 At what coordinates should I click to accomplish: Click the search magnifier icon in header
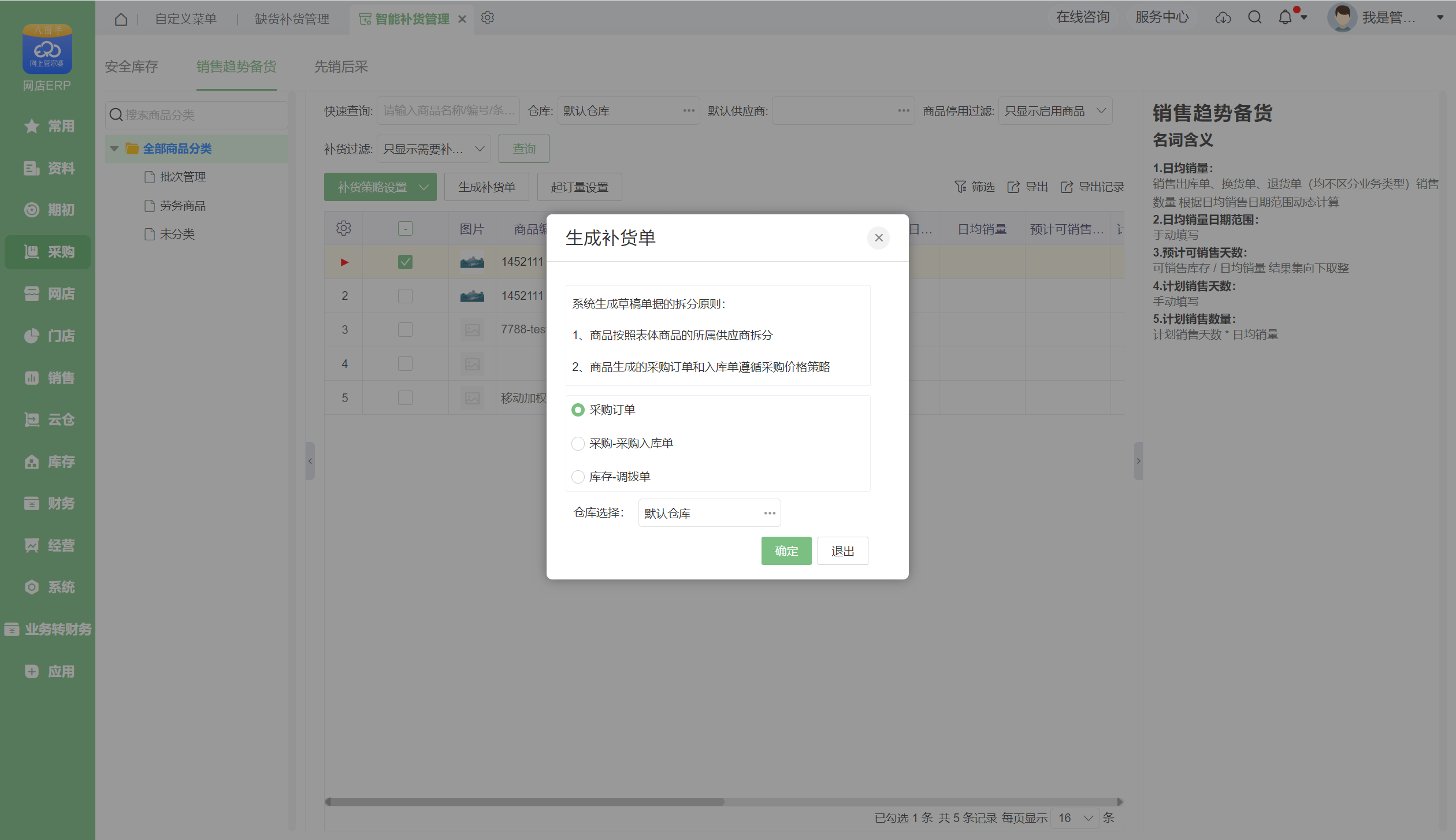click(x=1254, y=17)
